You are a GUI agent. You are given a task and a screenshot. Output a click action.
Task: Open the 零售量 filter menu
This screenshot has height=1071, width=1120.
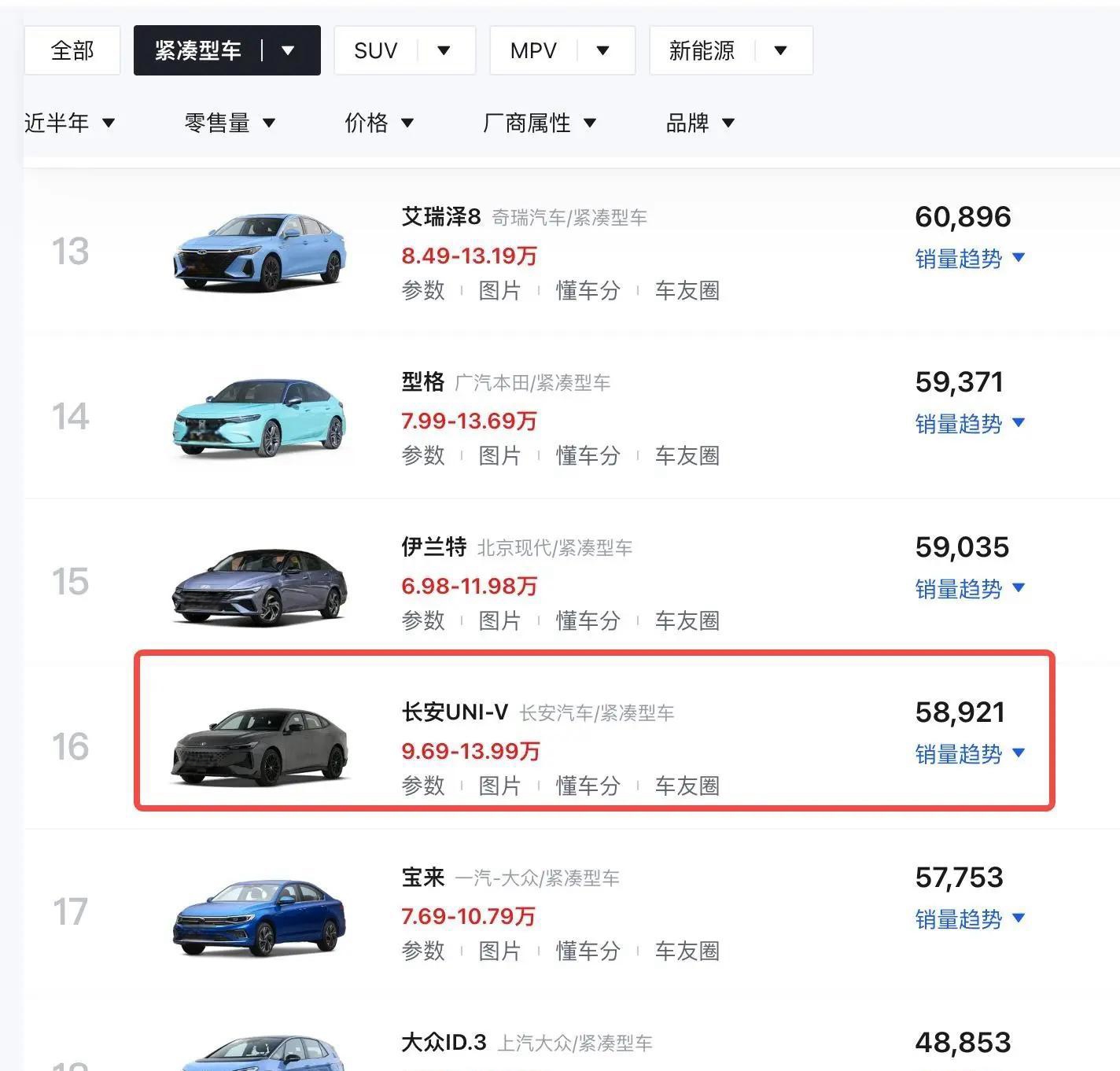(229, 123)
